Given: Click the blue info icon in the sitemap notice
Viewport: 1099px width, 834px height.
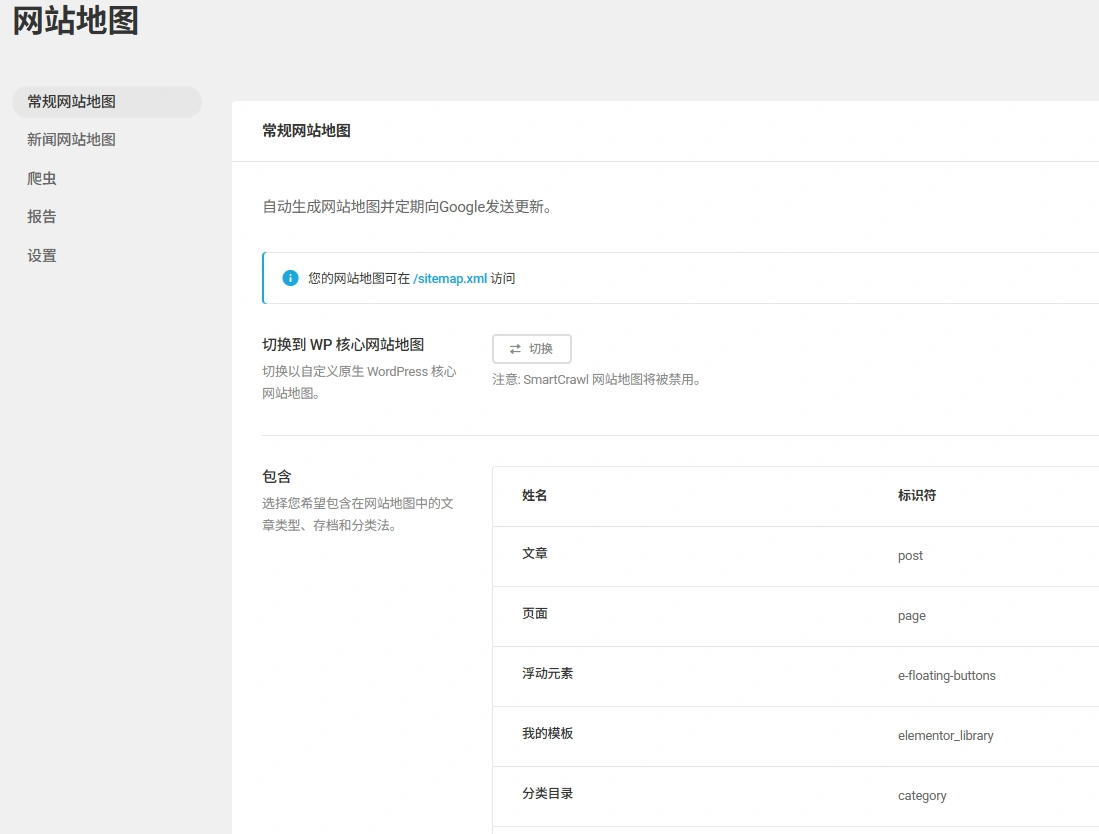Looking at the screenshot, I should coord(289,277).
